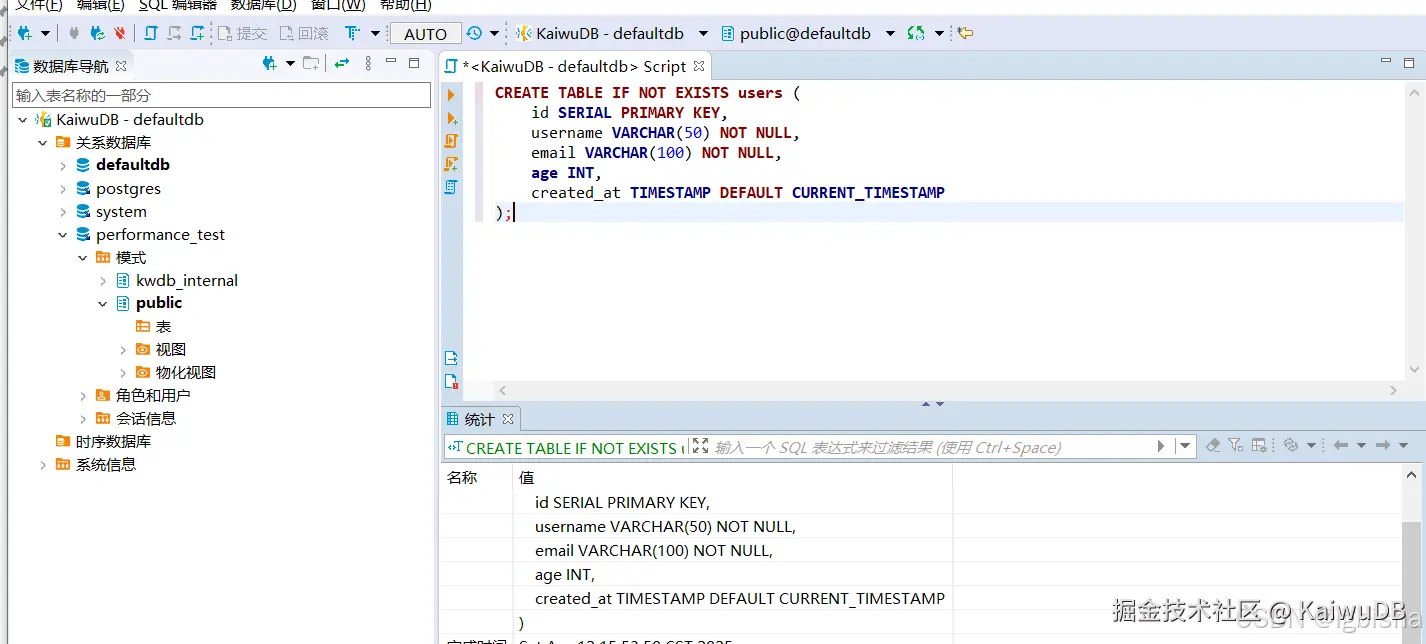Expand the 物化视图 materialized views node
The height and width of the screenshot is (644, 1426).
pos(123,373)
